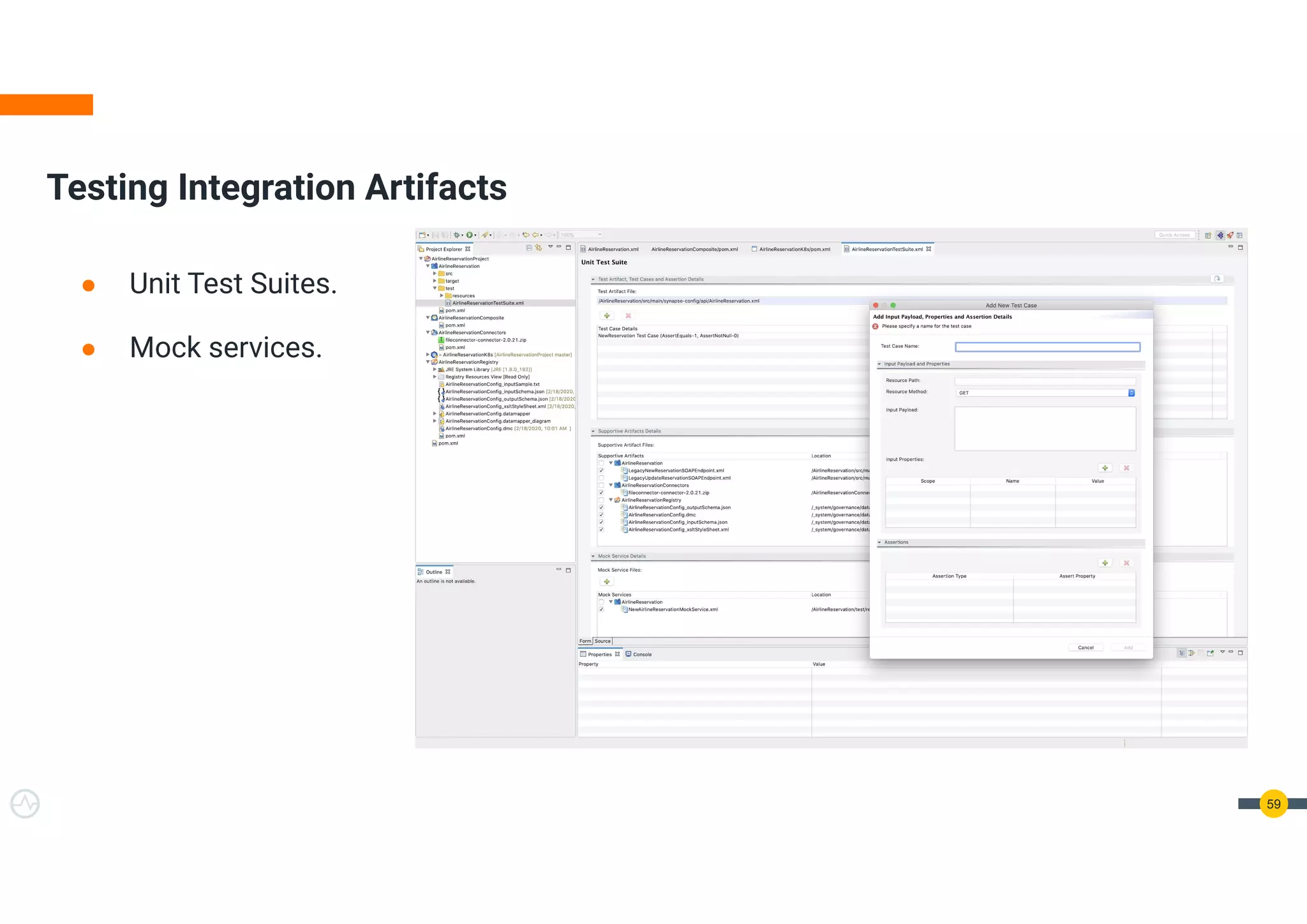Click the Open Perspective icon

[1208, 235]
